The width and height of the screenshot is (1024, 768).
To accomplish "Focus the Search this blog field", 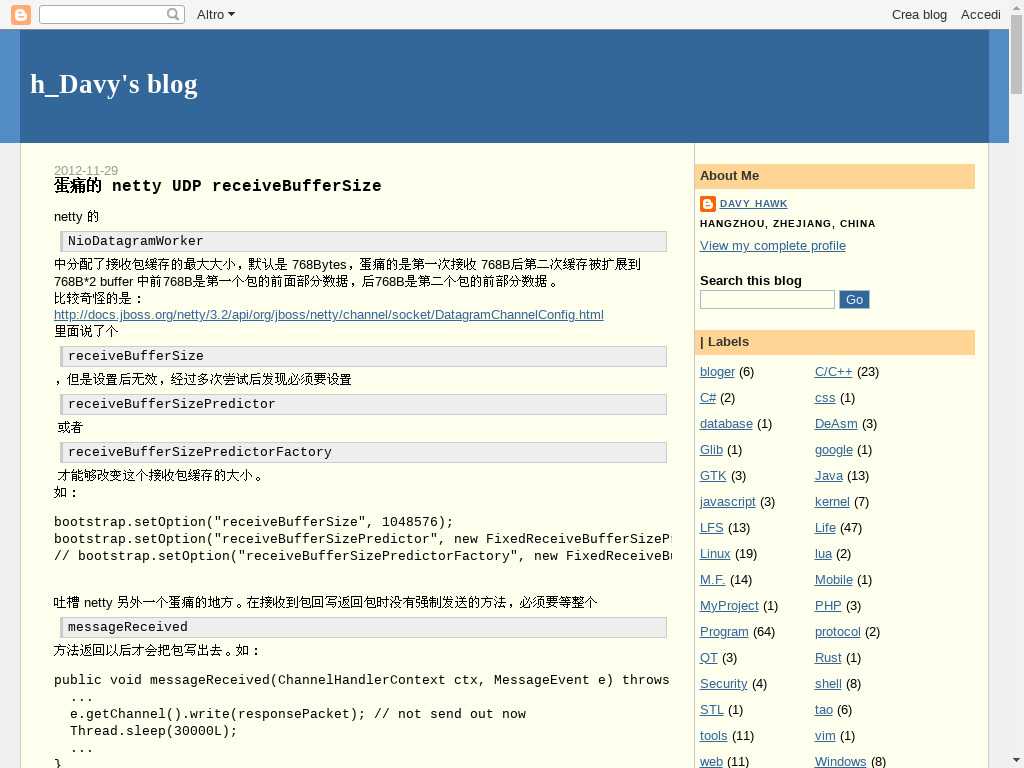I will (x=767, y=300).
